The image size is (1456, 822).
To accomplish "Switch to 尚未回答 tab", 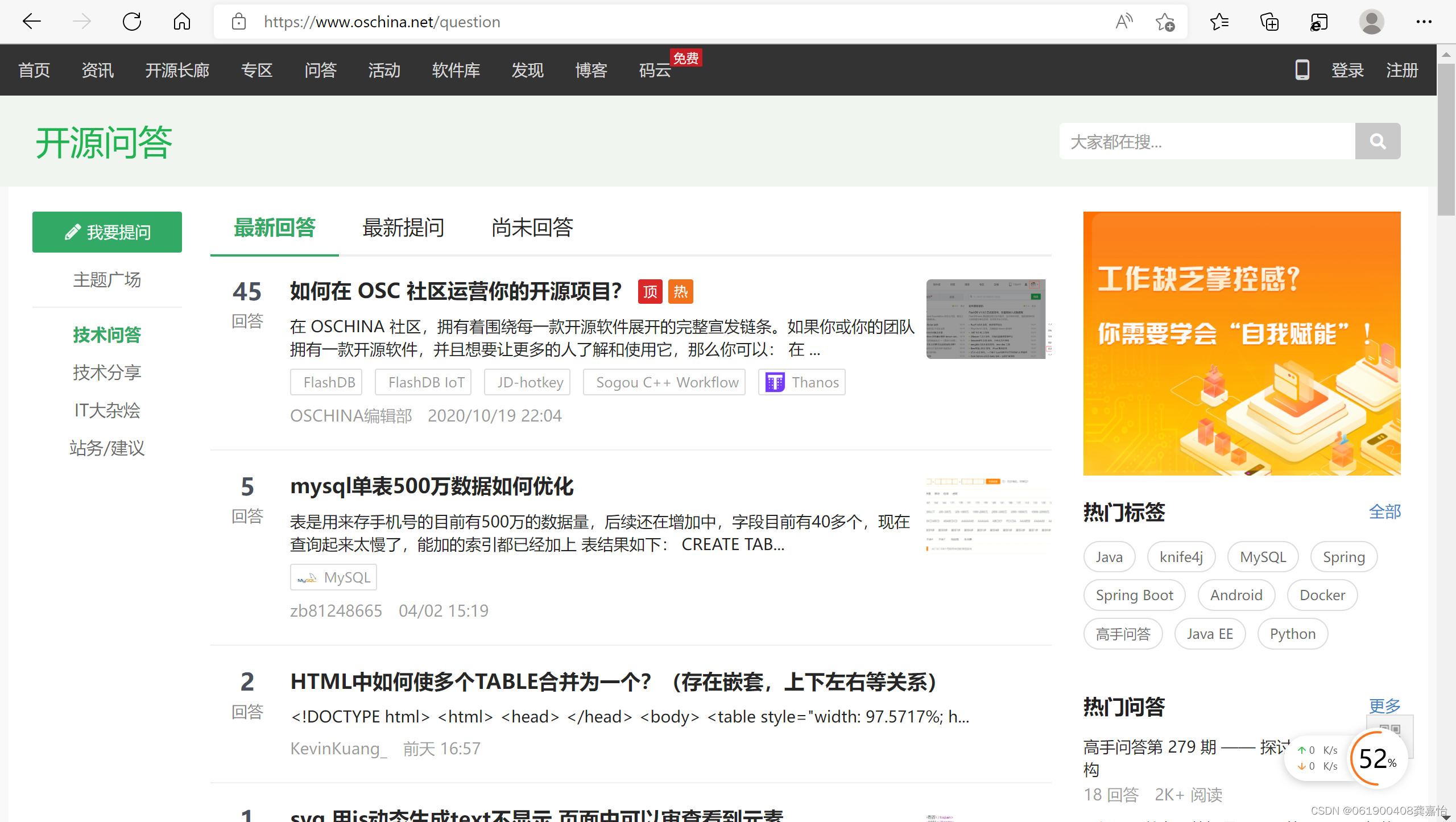I will pyautogui.click(x=532, y=228).
